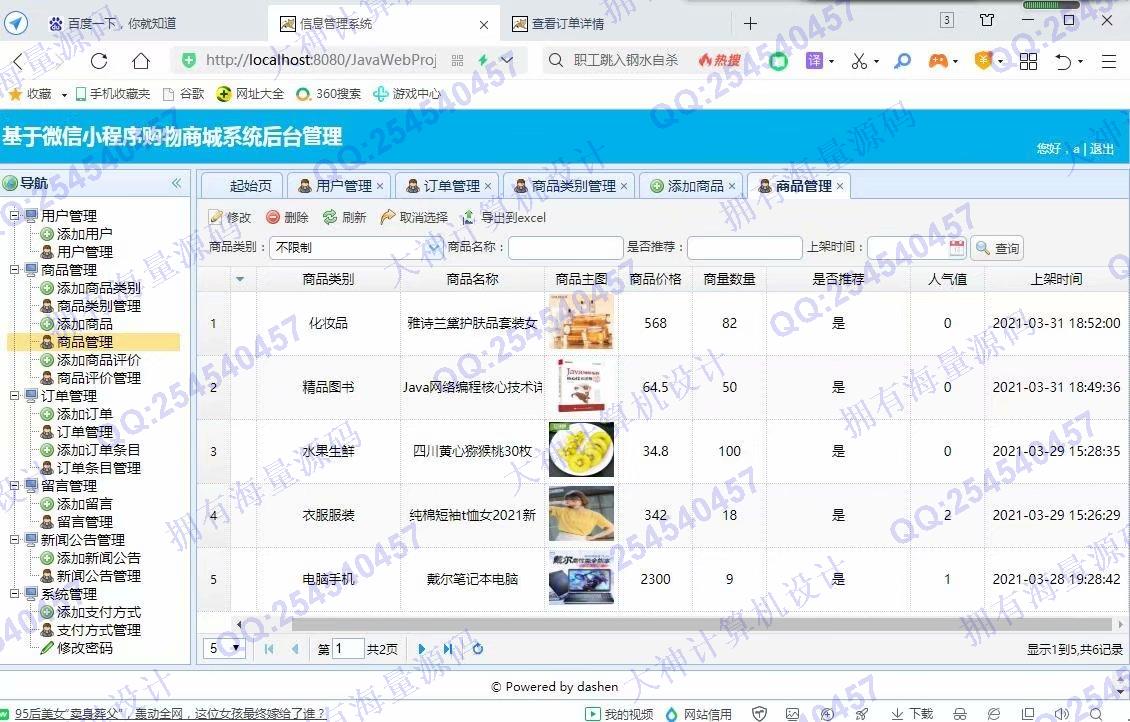Open the calendar picker for 上架时间
The height and width of the screenshot is (722, 1130).
pyautogui.click(x=957, y=248)
